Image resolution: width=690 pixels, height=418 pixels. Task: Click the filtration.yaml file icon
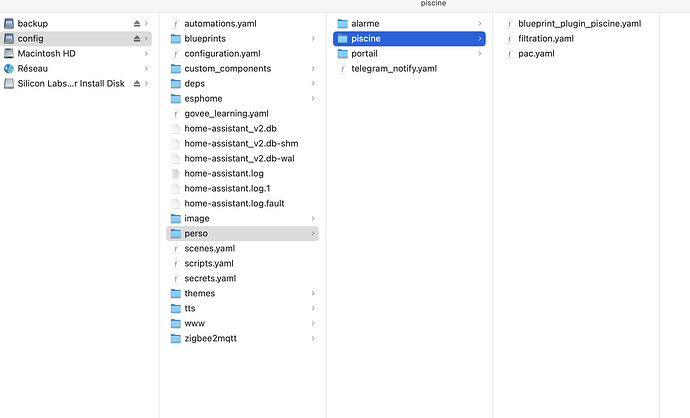tap(509, 39)
